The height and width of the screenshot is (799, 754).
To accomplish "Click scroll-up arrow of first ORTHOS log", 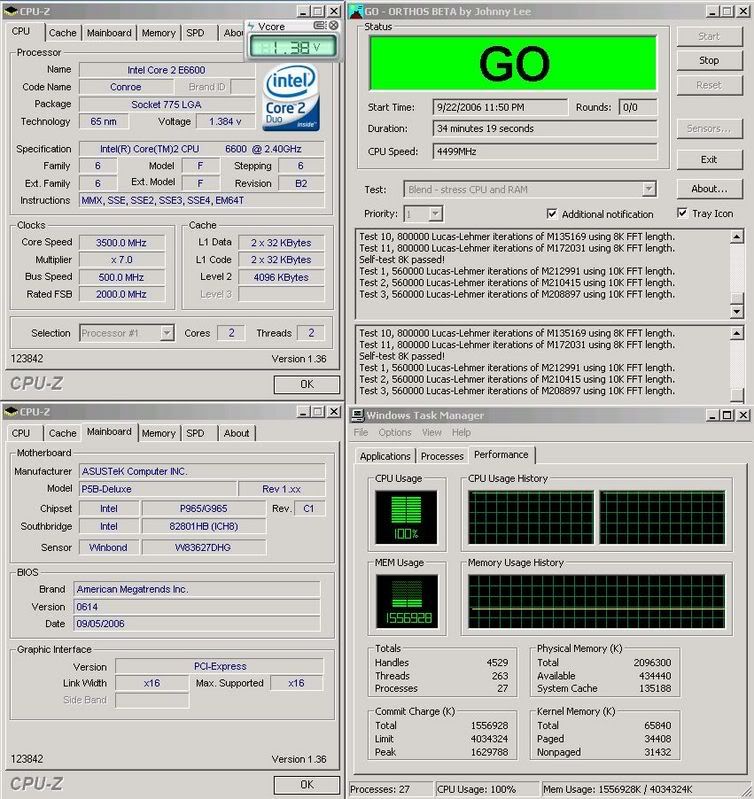I will tap(736, 236).
